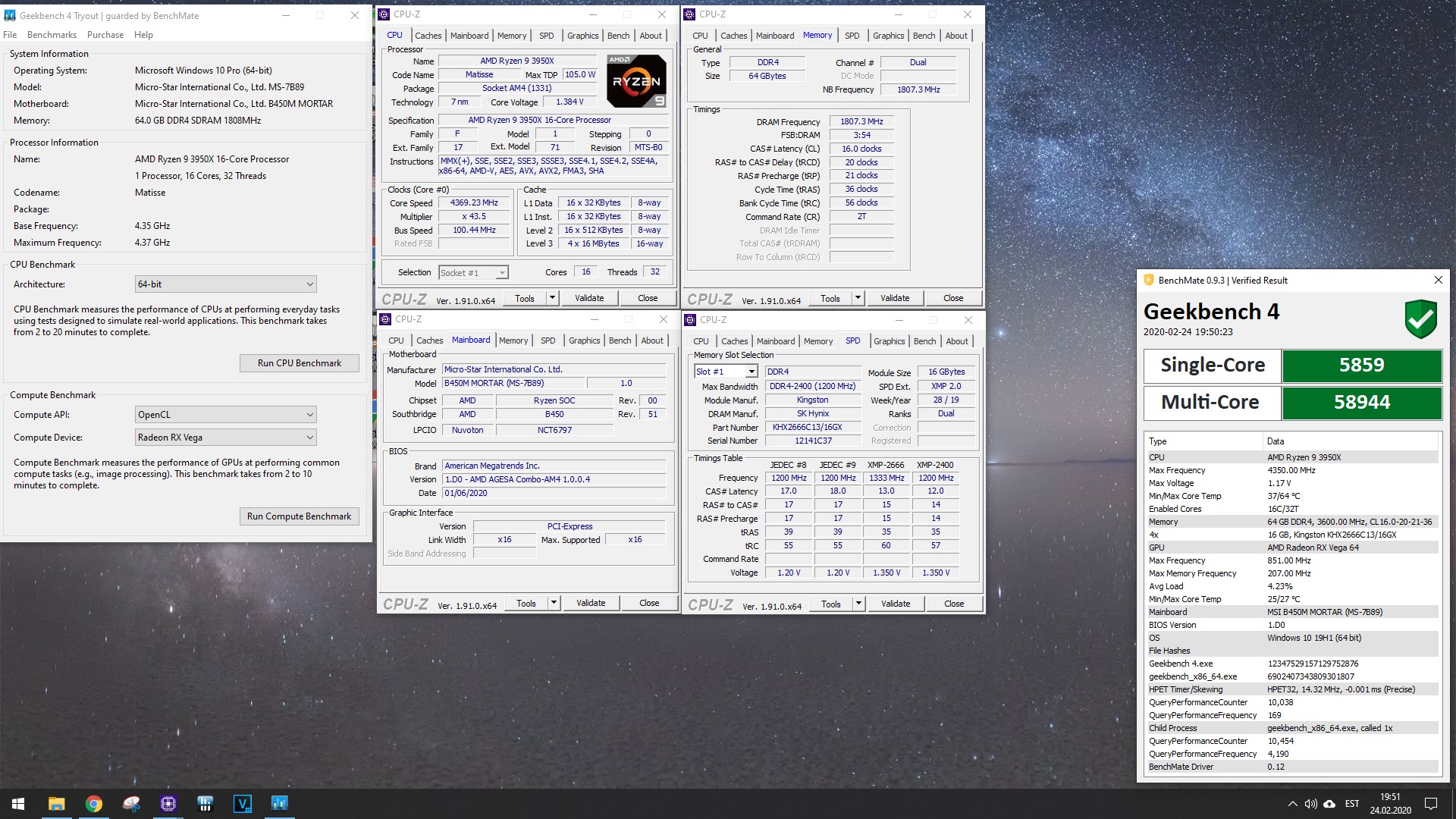Switch to Mainboard tab in CPU-Z SPD window

[x=776, y=341]
